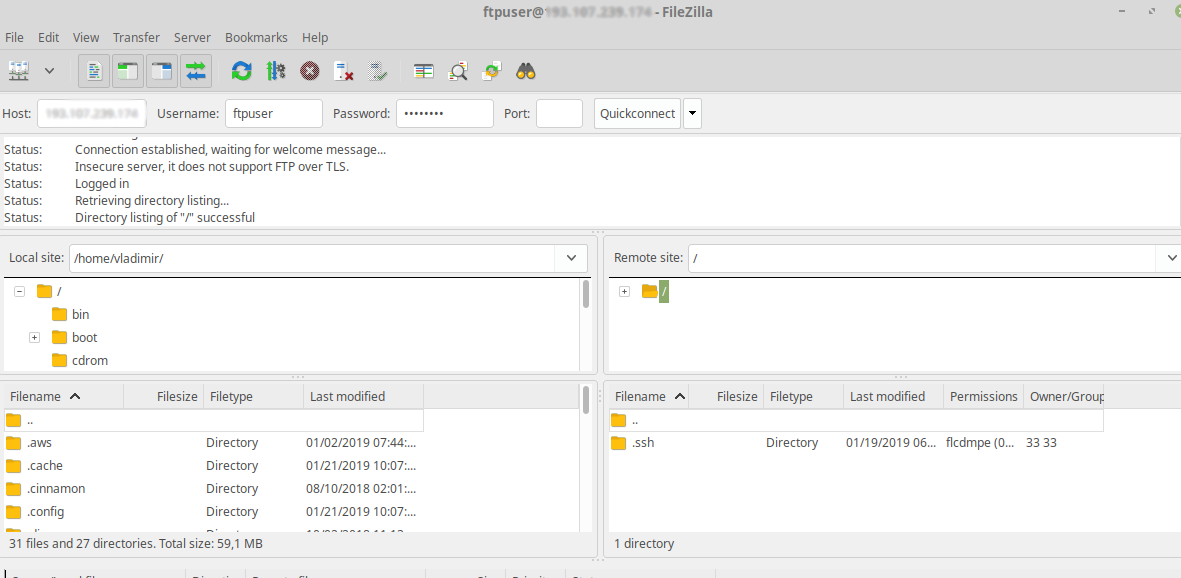The image size is (1181, 578).
Task: Sort remote files by Last modified
Action: [893, 396]
